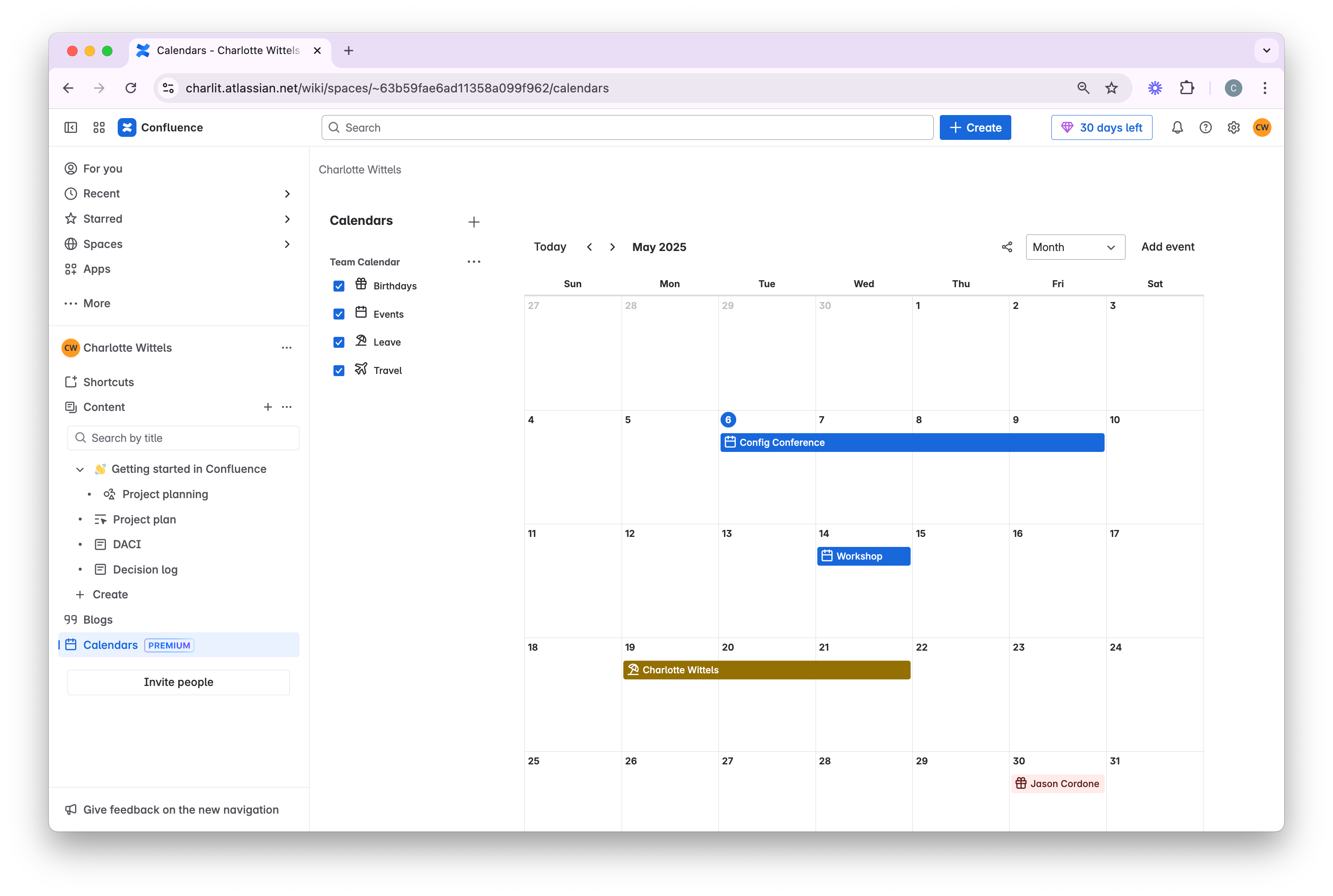The width and height of the screenshot is (1333, 896).
Task: Expand the Spaces section chevron
Action: coord(287,244)
